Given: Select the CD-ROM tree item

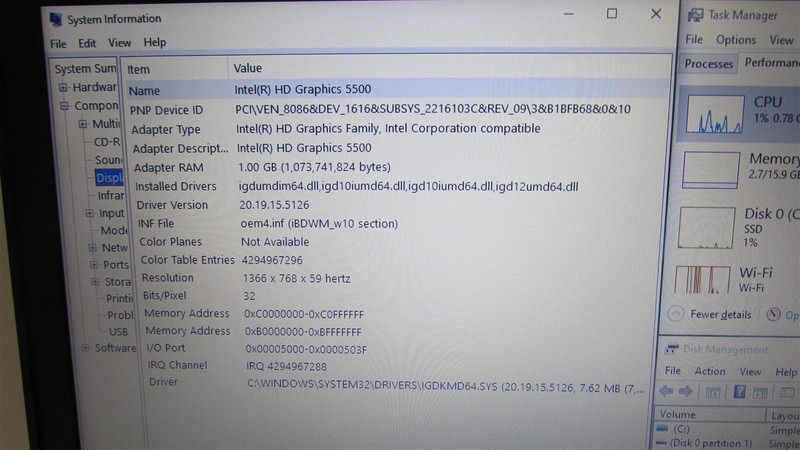Looking at the screenshot, I should 107,142.
